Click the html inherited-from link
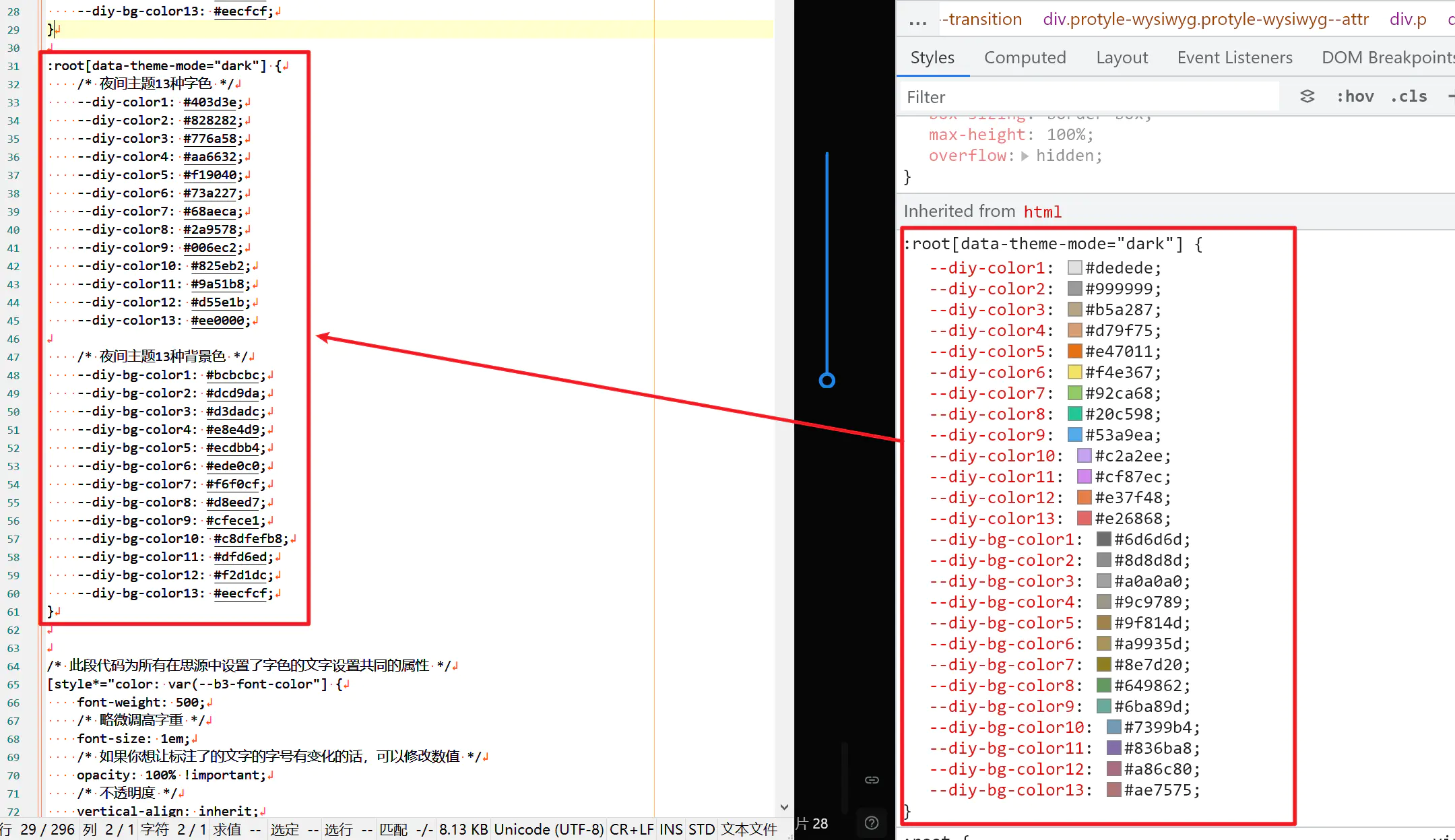The height and width of the screenshot is (840, 1455). tap(1042, 212)
